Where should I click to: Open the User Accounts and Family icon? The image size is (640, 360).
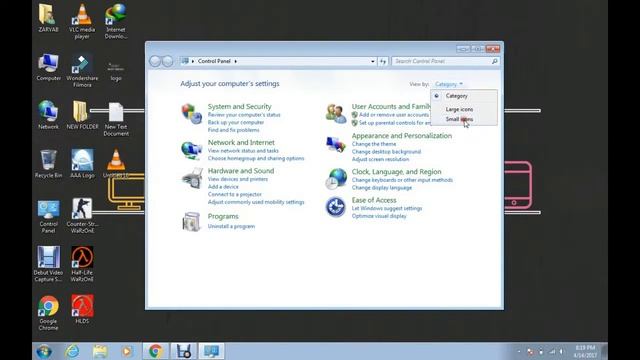[336, 113]
